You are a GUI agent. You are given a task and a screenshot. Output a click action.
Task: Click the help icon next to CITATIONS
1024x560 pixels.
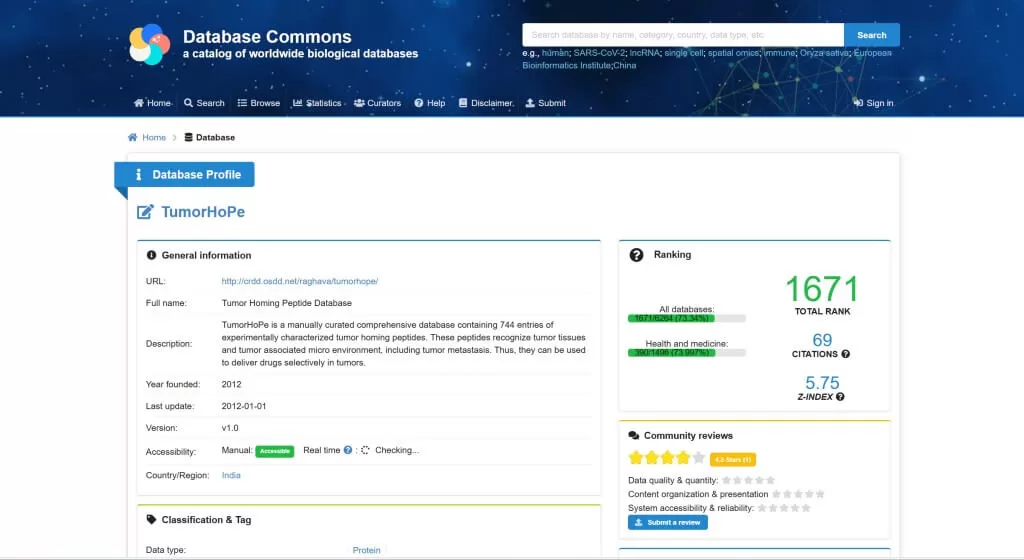(x=846, y=354)
